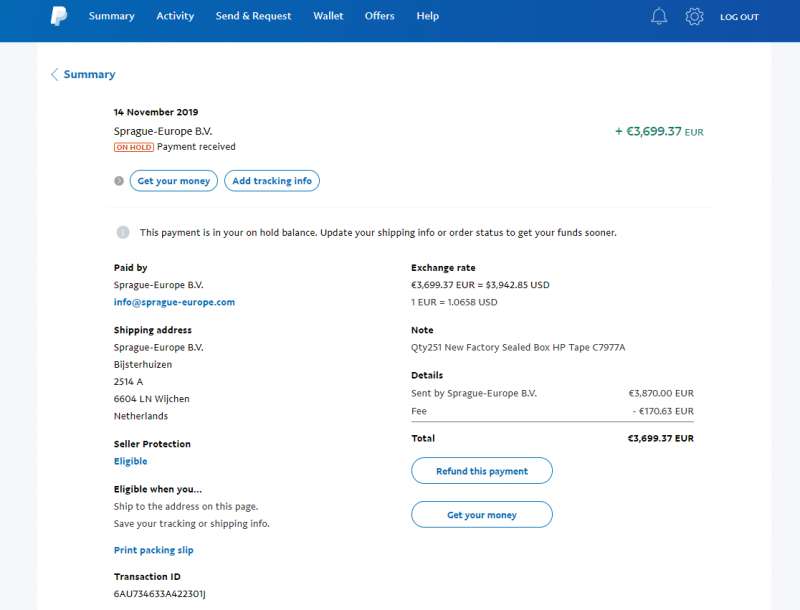Click the grey help icon beside Get your money
Image resolution: width=800 pixels, height=610 pixels.
click(119, 181)
